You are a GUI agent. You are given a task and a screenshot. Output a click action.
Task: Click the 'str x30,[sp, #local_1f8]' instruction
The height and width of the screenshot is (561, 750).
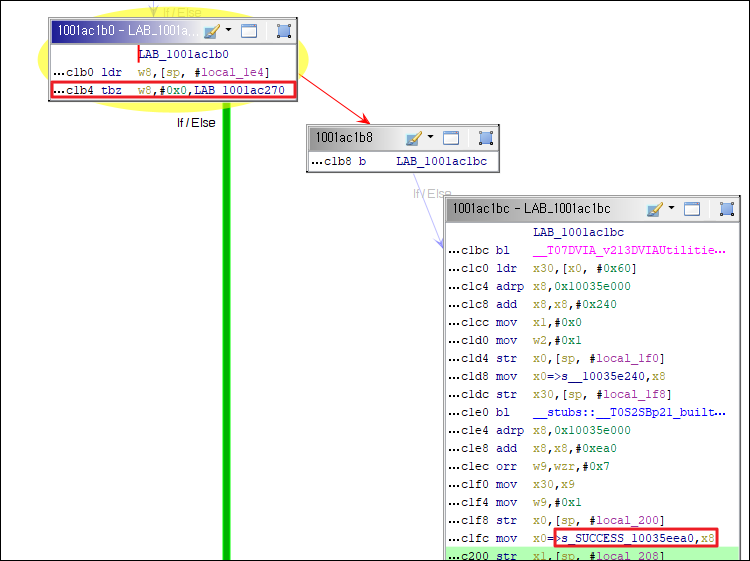tap(560, 394)
